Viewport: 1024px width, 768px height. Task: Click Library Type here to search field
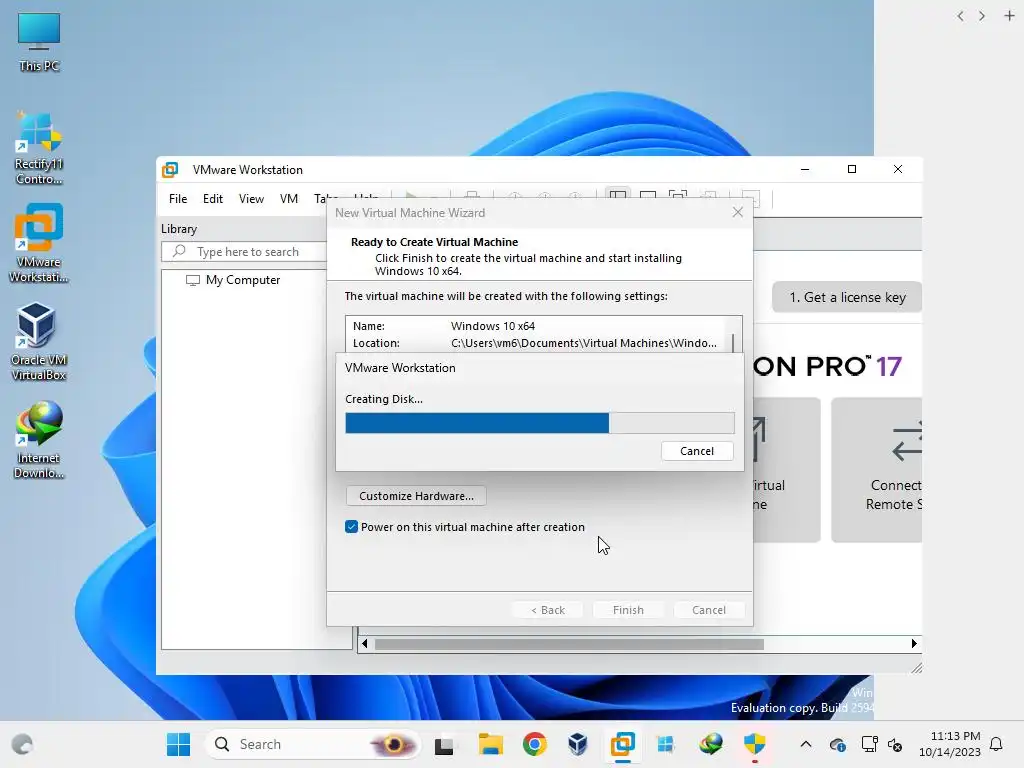coord(244,251)
